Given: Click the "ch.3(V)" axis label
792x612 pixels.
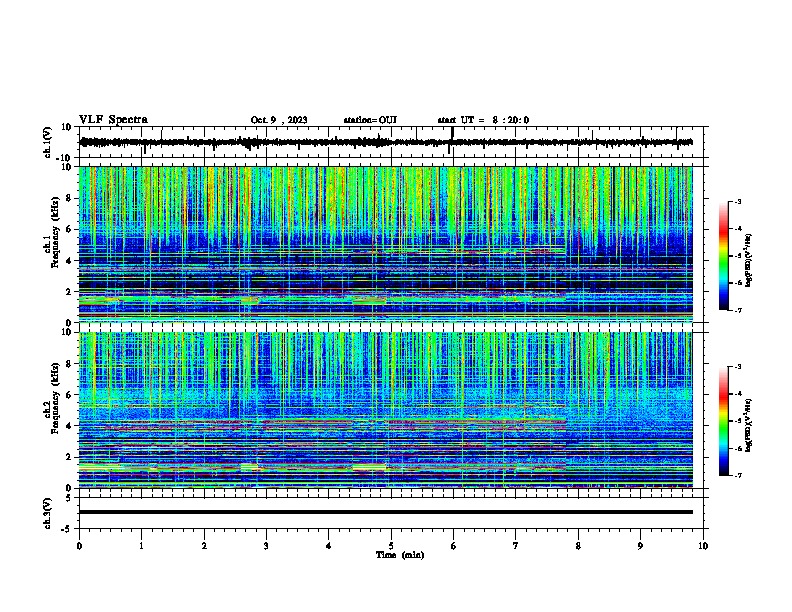Looking at the screenshot, I should [48, 514].
